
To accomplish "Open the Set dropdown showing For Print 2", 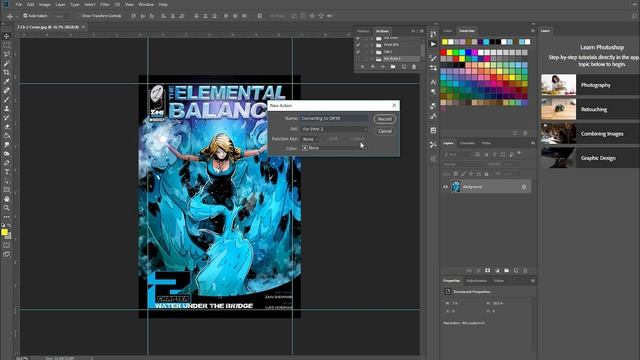I will (334, 129).
